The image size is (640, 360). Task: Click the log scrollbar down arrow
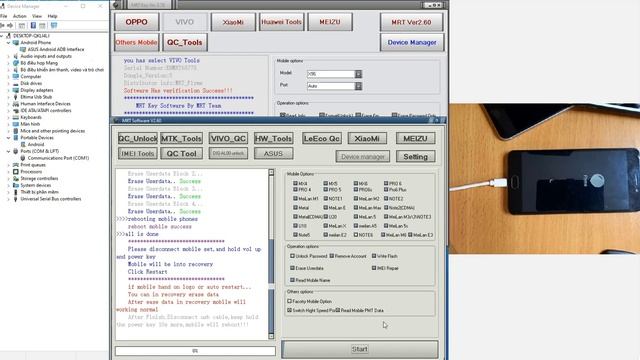271,336
